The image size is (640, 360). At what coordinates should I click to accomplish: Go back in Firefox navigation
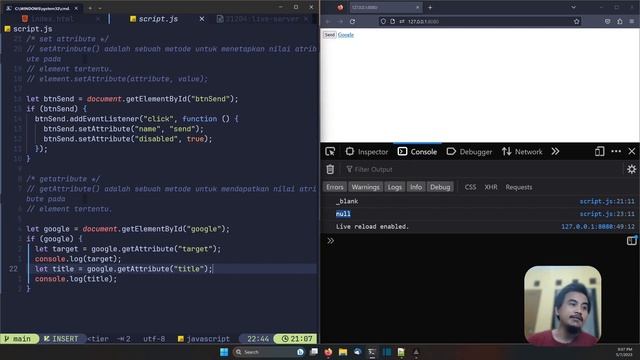(x=328, y=21)
